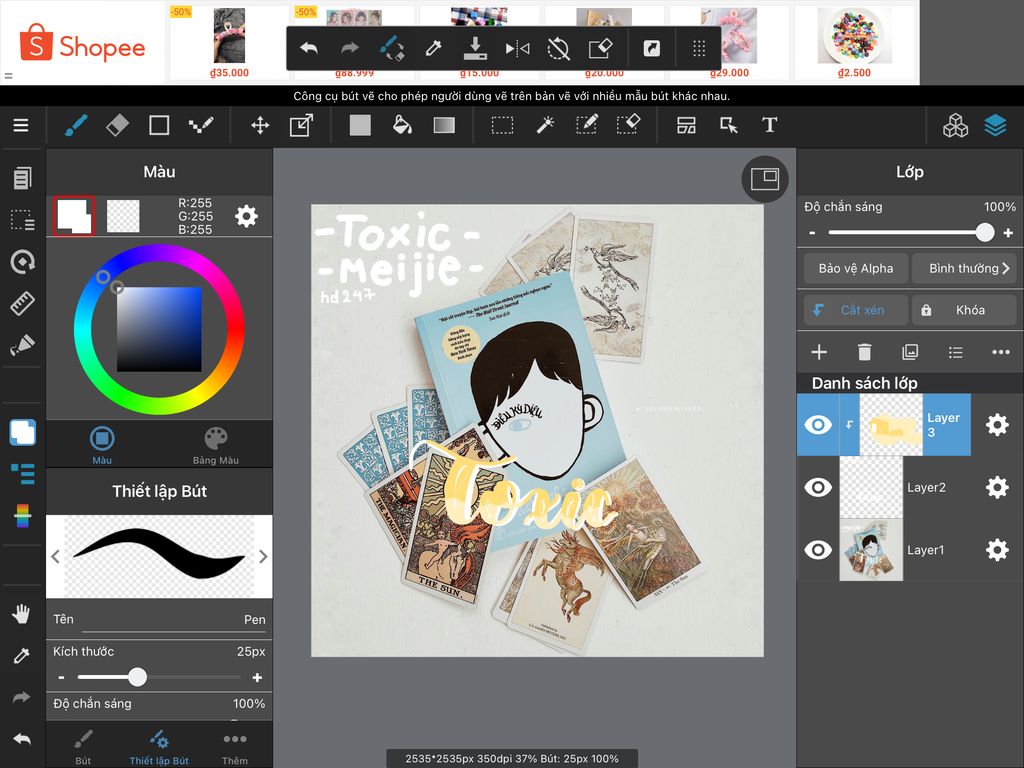Show the previous brush preview arrow

[x=56, y=556]
